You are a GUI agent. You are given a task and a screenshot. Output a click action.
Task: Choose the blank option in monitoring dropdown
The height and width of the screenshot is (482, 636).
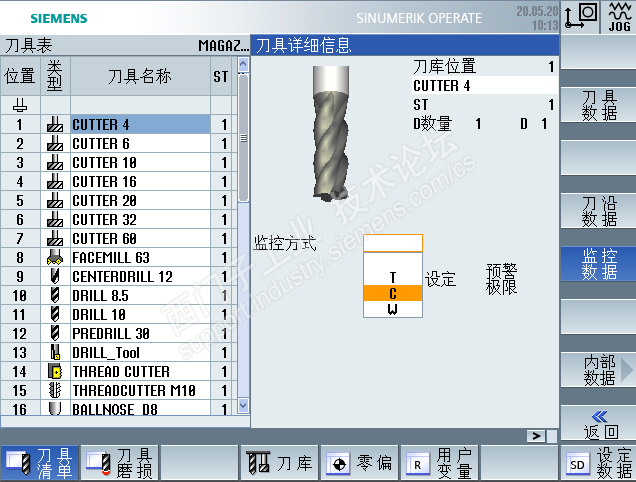(x=393, y=262)
